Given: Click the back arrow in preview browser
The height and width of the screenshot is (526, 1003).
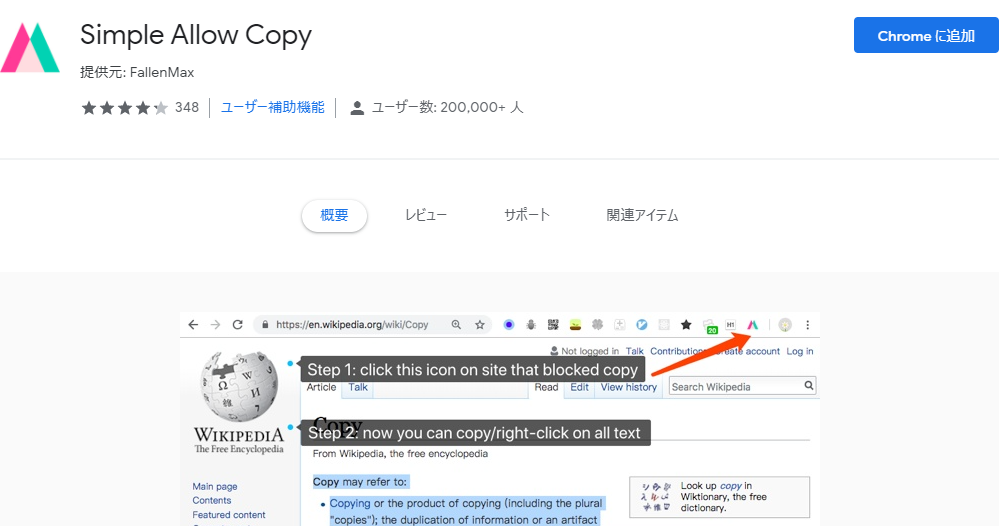Looking at the screenshot, I should click(193, 324).
